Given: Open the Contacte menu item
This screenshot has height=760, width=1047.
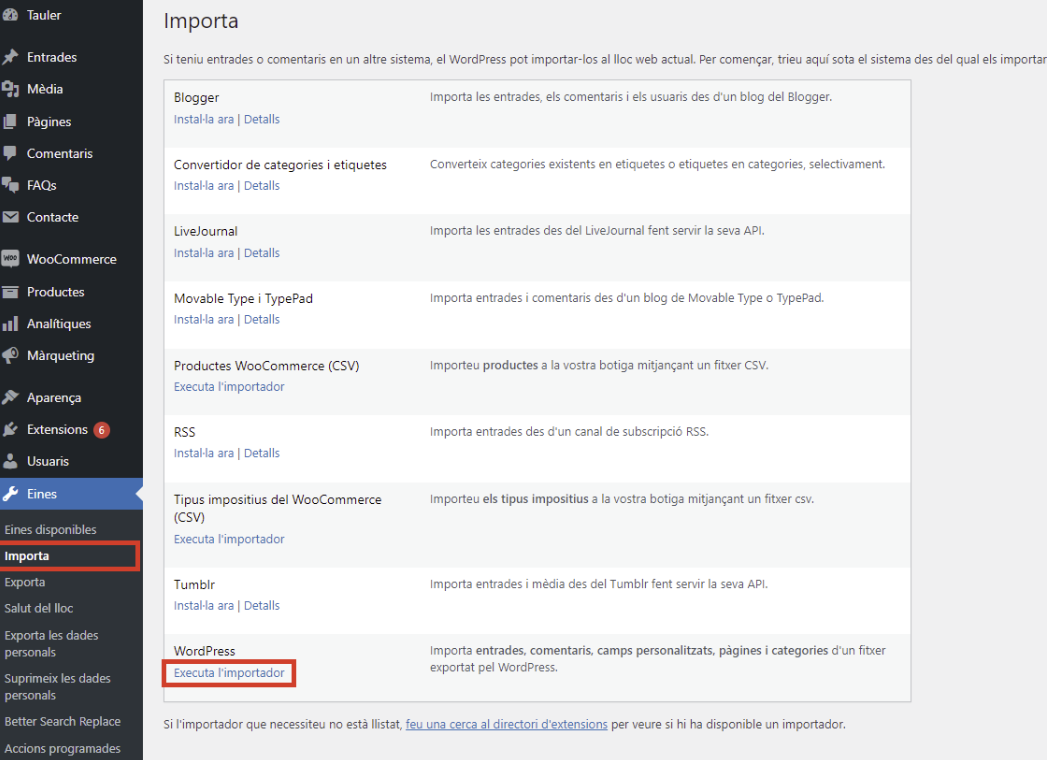Looking at the screenshot, I should coord(53,217).
